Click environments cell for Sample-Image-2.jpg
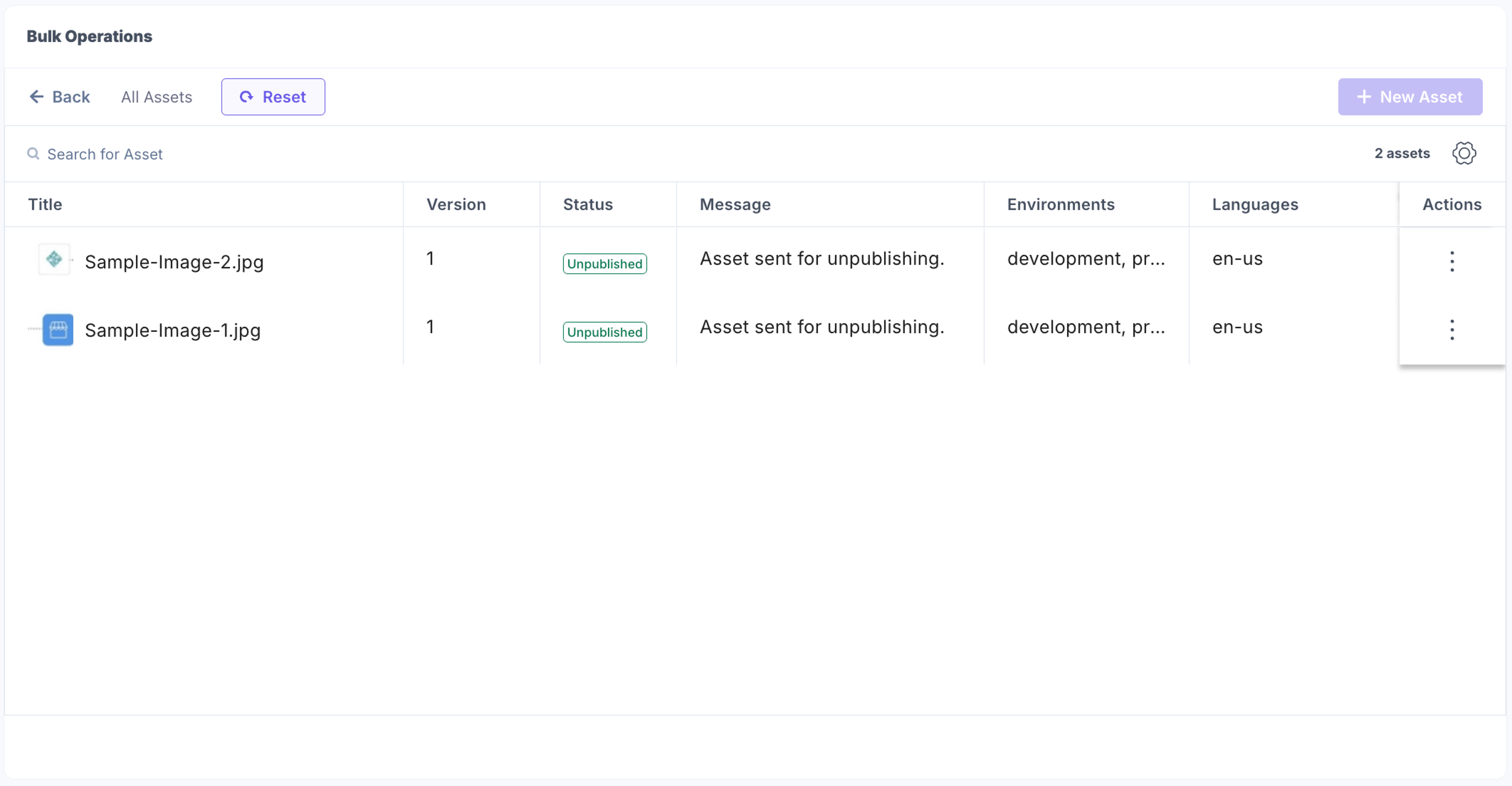The height and width of the screenshot is (786, 1512). (x=1086, y=258)
